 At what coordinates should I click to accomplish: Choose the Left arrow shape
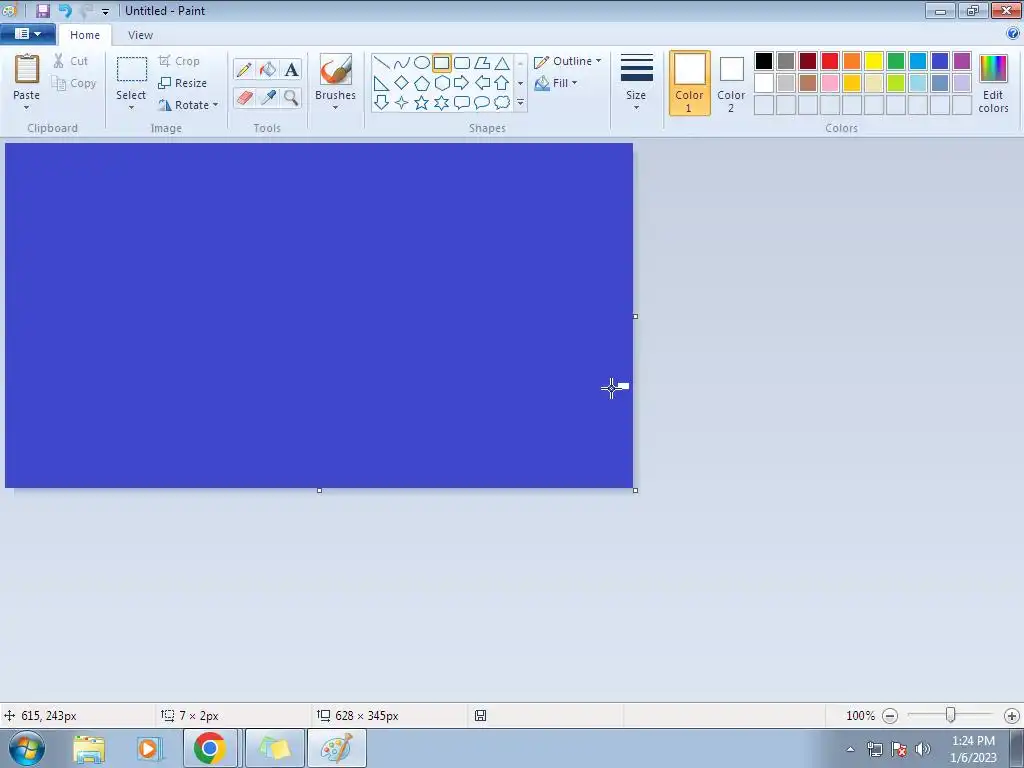(482, 83)
